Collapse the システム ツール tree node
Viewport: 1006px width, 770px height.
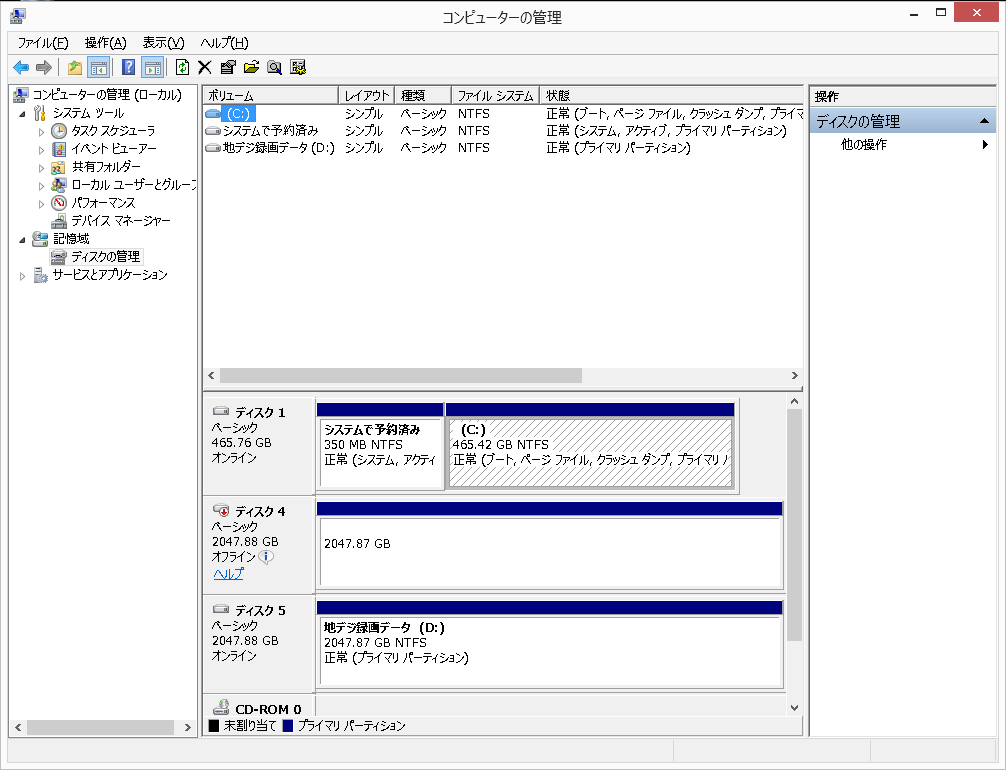pyautogui.click(x=23, y=114)
